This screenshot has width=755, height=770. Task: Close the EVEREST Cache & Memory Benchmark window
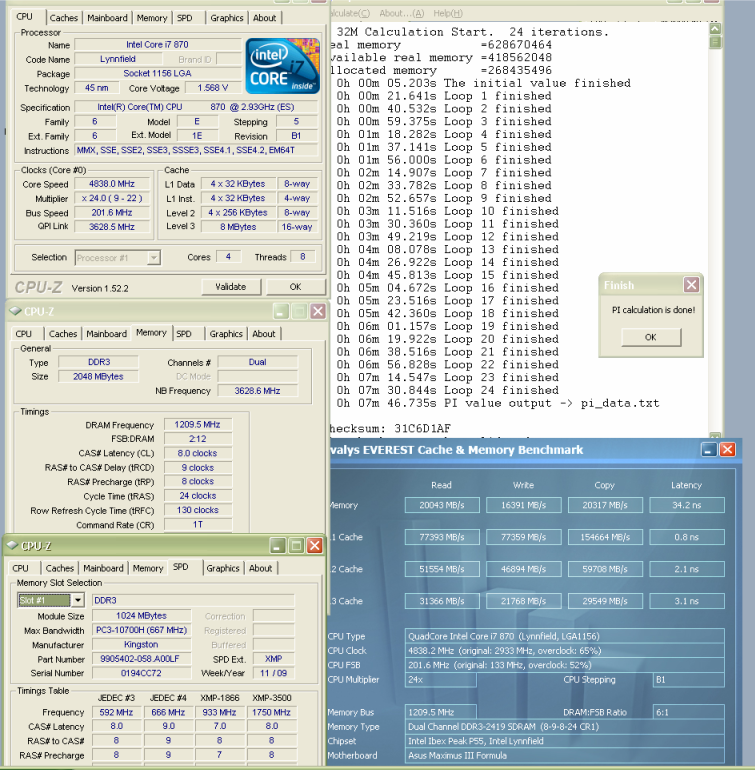click(x=727, y=450)
